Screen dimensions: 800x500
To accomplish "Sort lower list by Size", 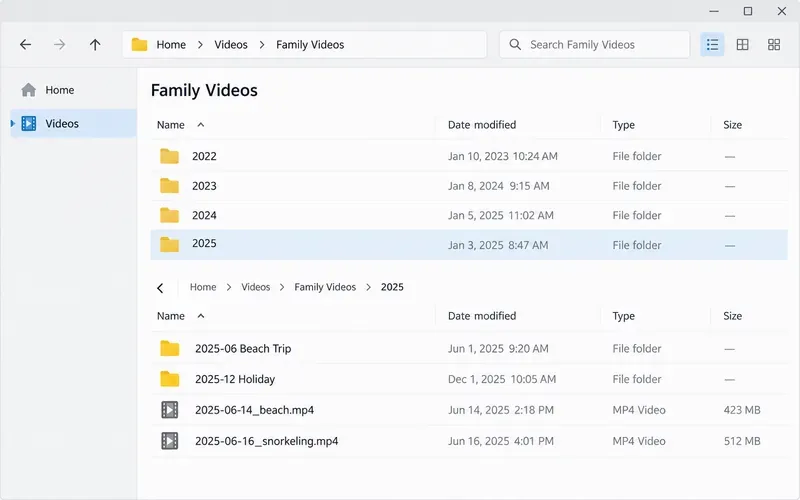I will (x=732, y=316).
